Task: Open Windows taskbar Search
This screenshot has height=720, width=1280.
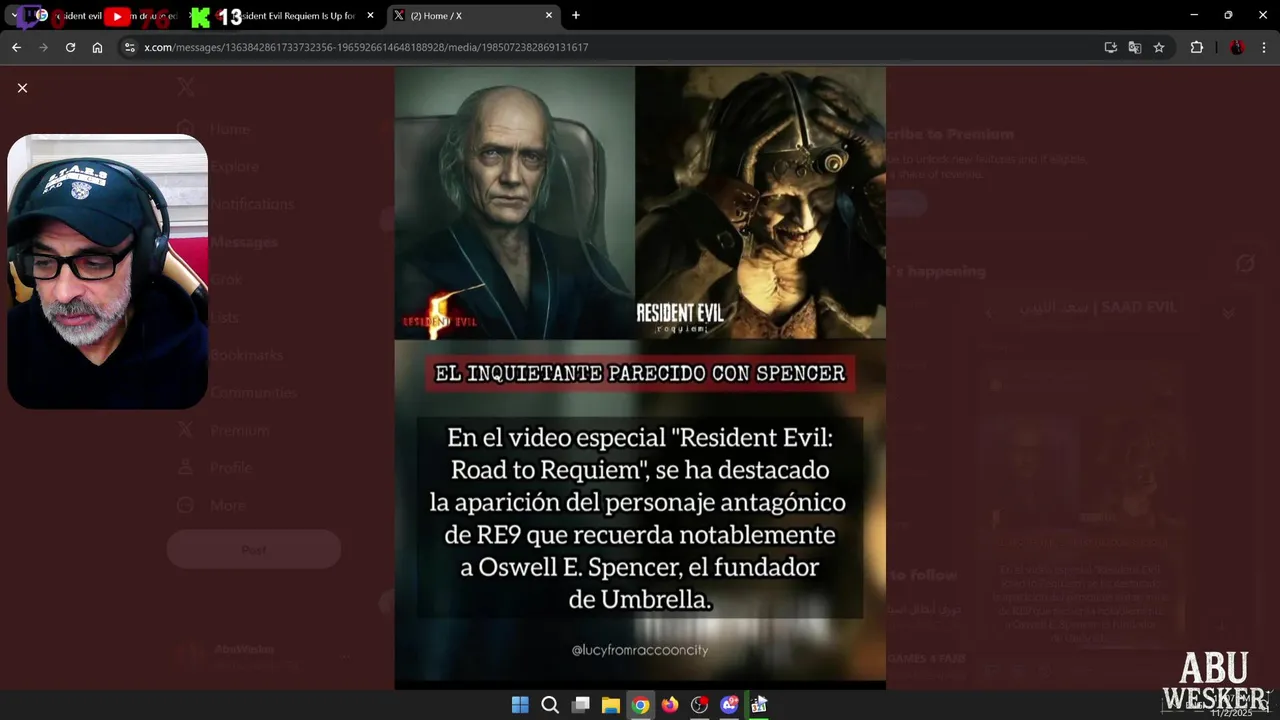Action: click(x=550, y=705)
